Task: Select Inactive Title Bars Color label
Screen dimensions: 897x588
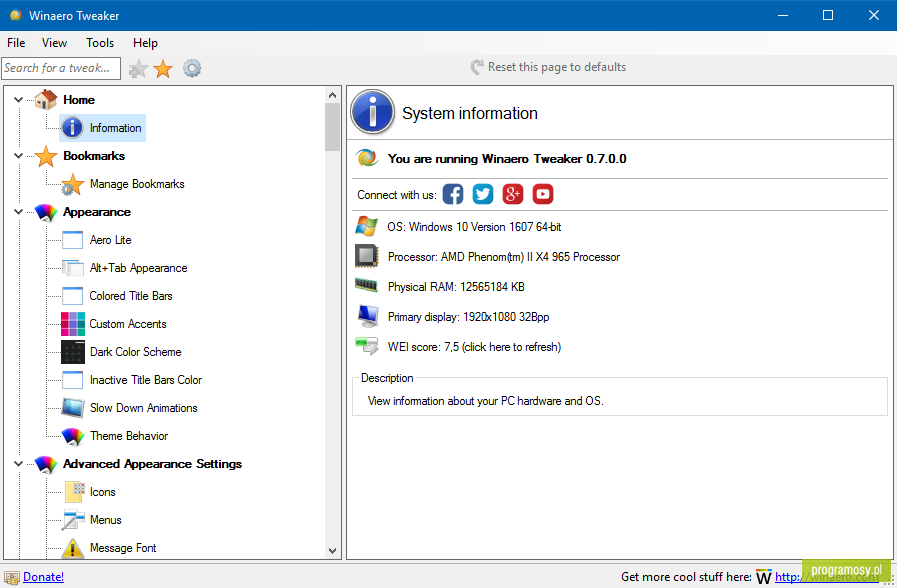Action: [146, 380]
